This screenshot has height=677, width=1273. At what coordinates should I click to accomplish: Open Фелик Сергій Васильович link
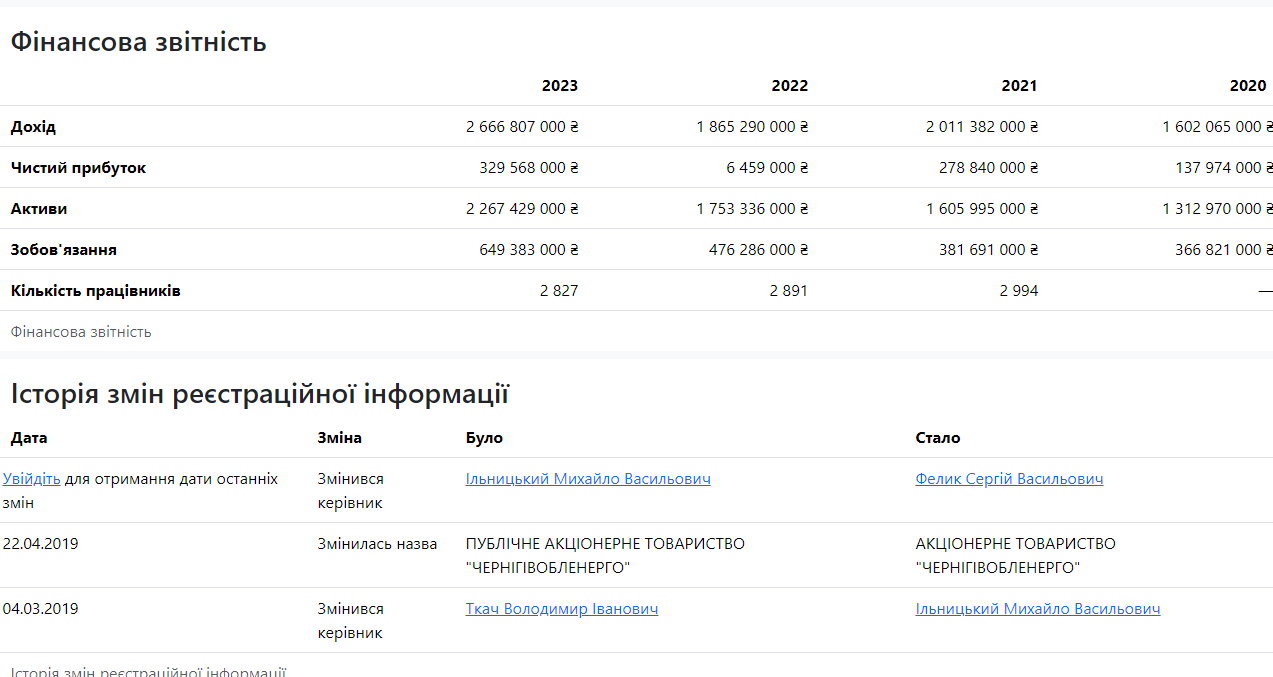coord(1009,479)
